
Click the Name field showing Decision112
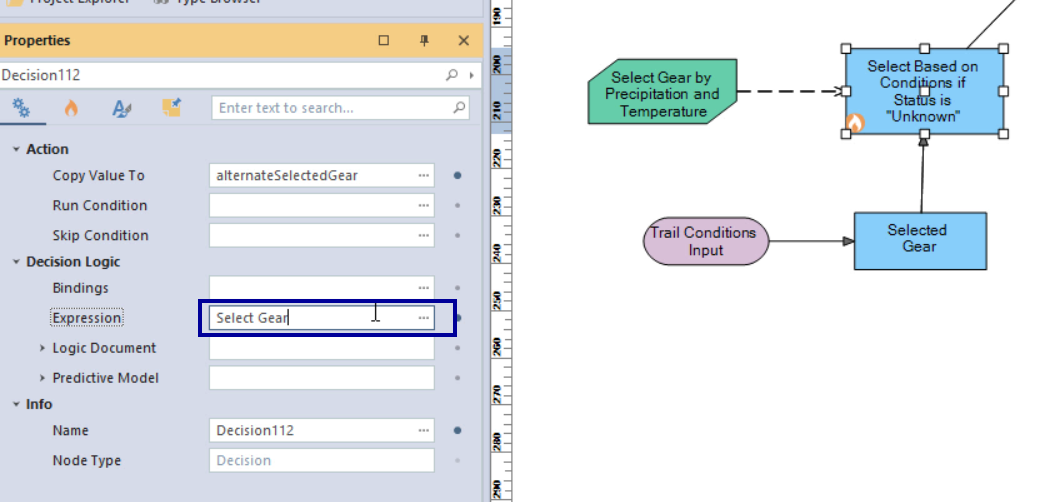pyautogui.click(x=321, y=431)
